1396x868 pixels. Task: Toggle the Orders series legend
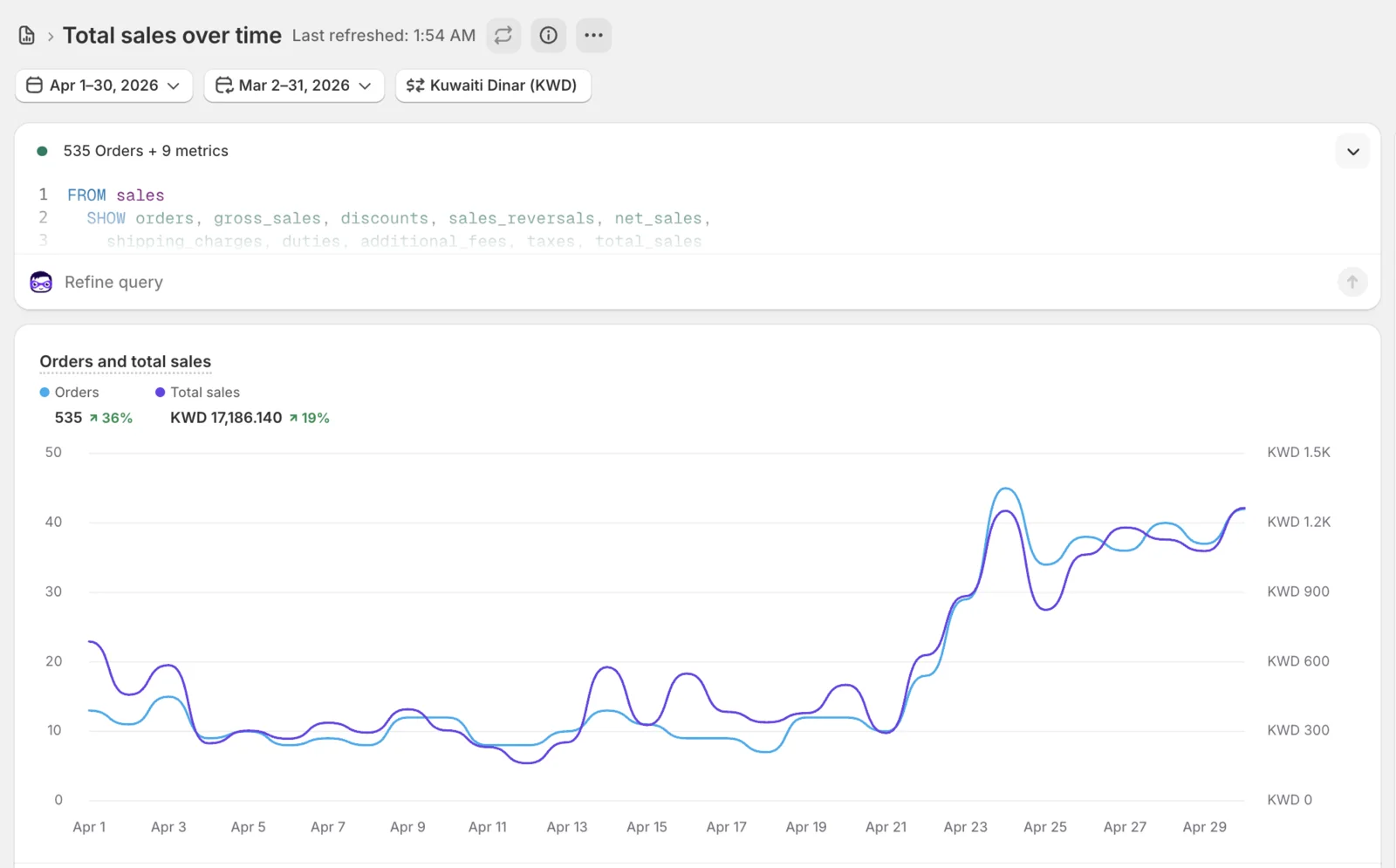70,393
